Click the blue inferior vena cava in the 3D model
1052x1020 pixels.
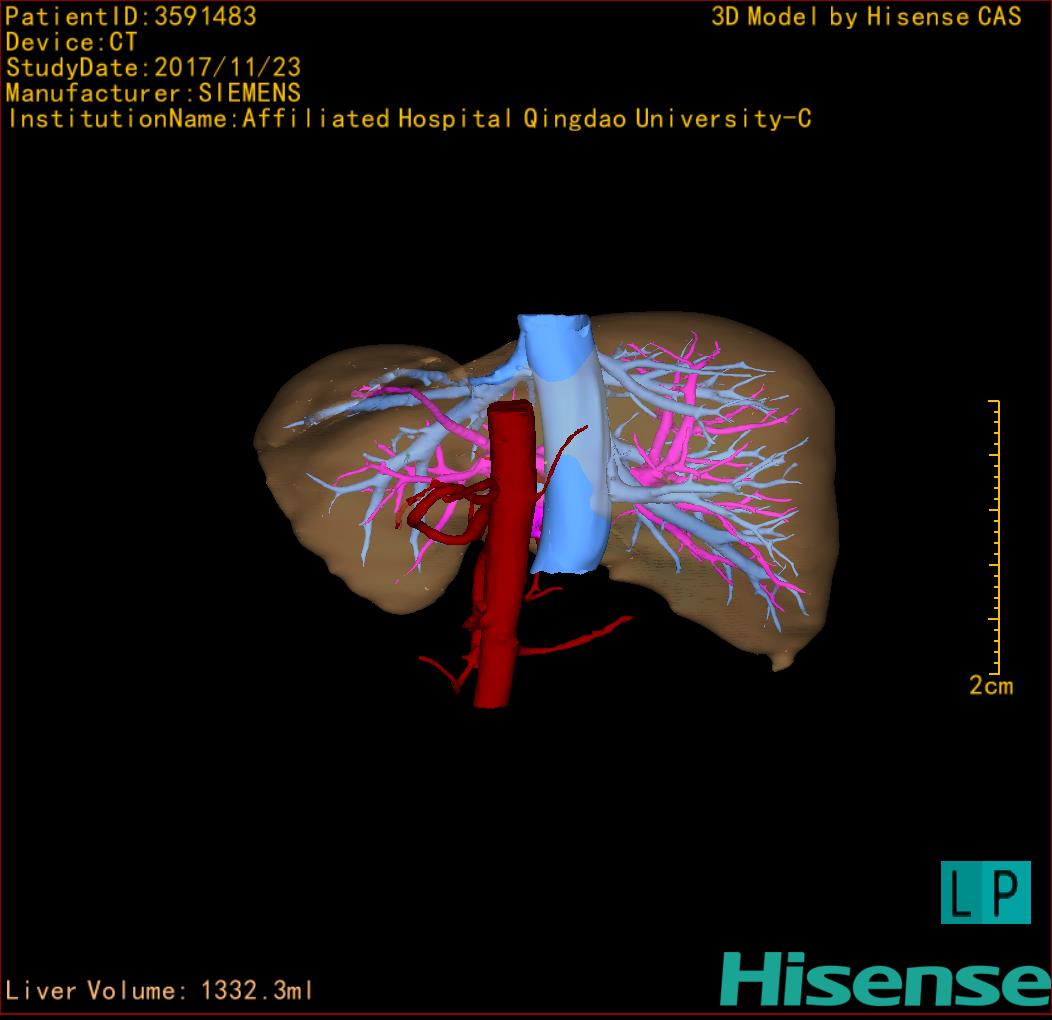[565, 443]
